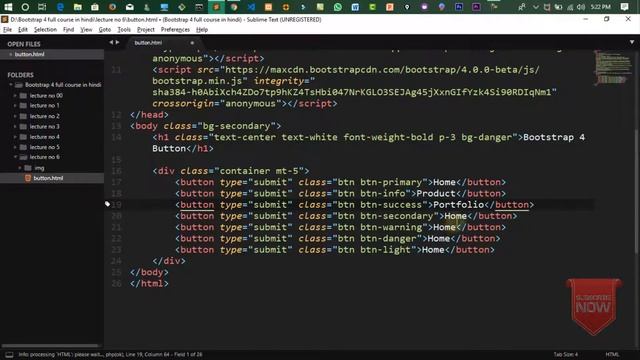The width and height of the screenshot is (640, 360).
Task: Click the container mt-5 div line
Action: pyautogui.click(x=231, y=171)
